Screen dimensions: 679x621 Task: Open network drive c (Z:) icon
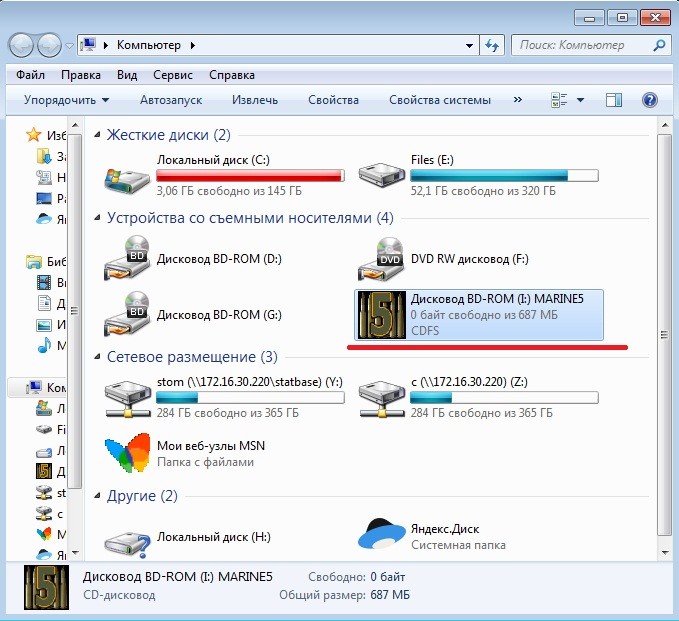pos(381,399)
